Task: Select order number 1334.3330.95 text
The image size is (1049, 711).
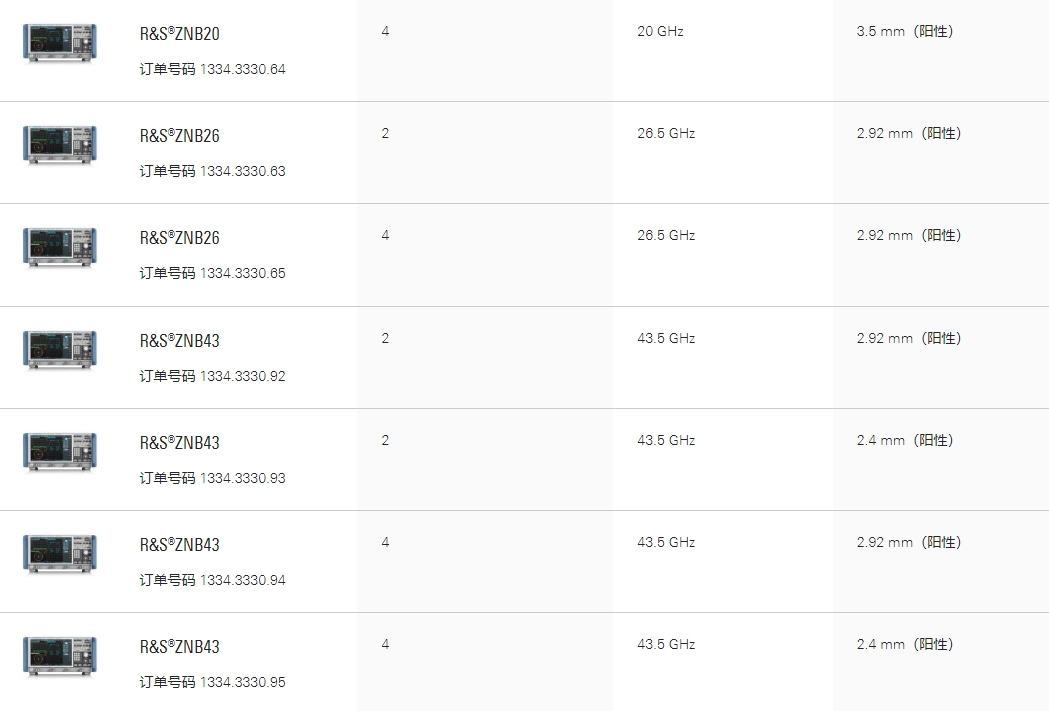Action: coord(242,682)
